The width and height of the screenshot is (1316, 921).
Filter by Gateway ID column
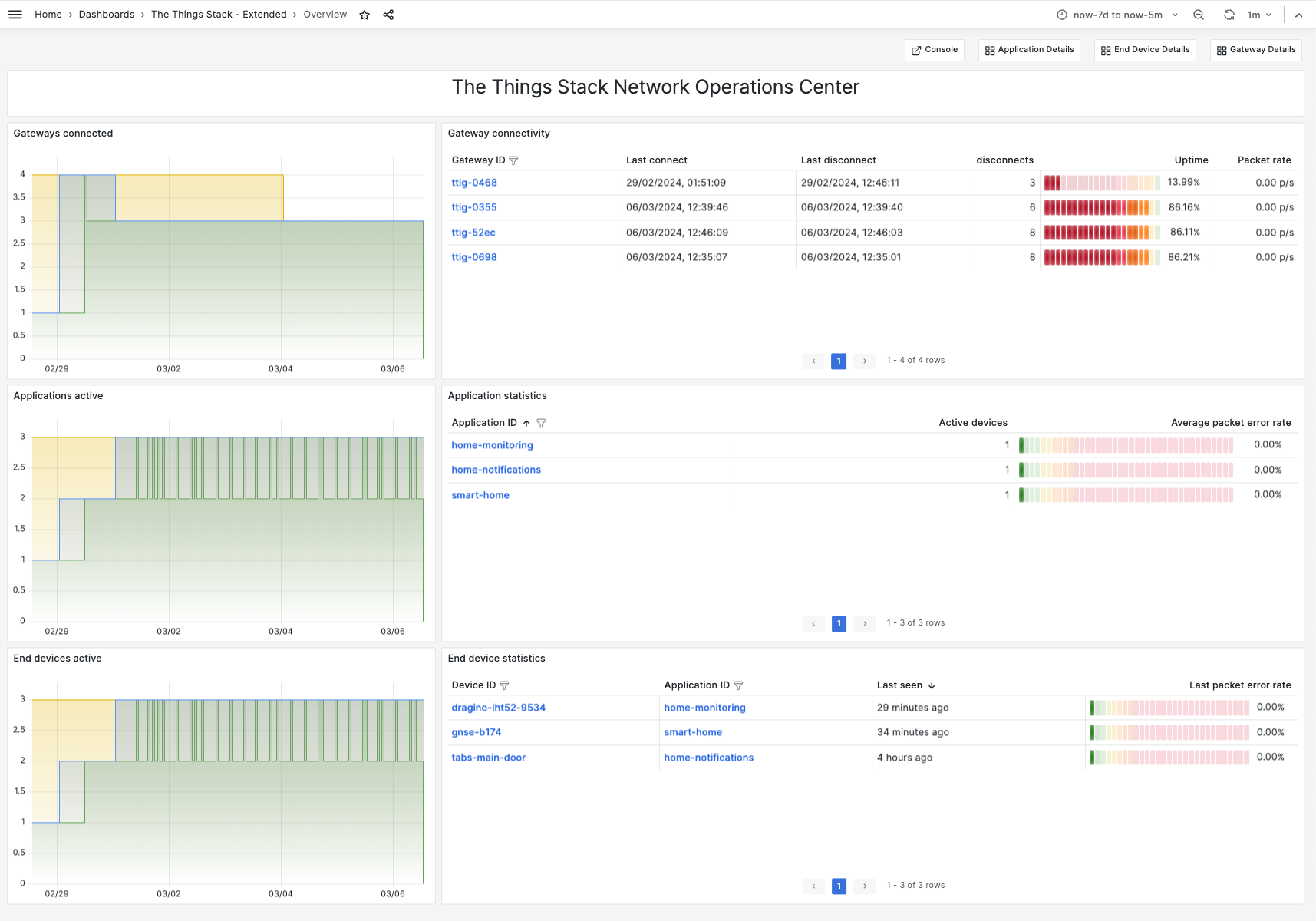coord(514,160)
